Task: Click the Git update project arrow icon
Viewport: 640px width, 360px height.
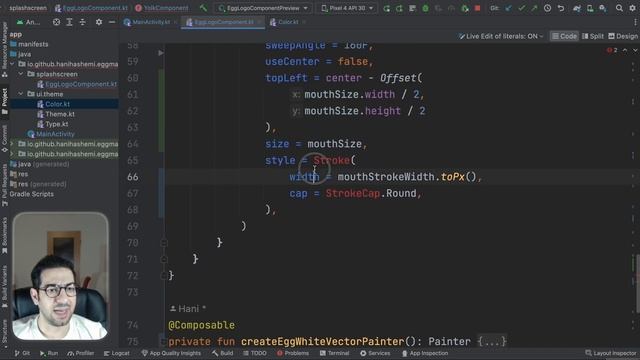Action: click(x=508, y=8)
